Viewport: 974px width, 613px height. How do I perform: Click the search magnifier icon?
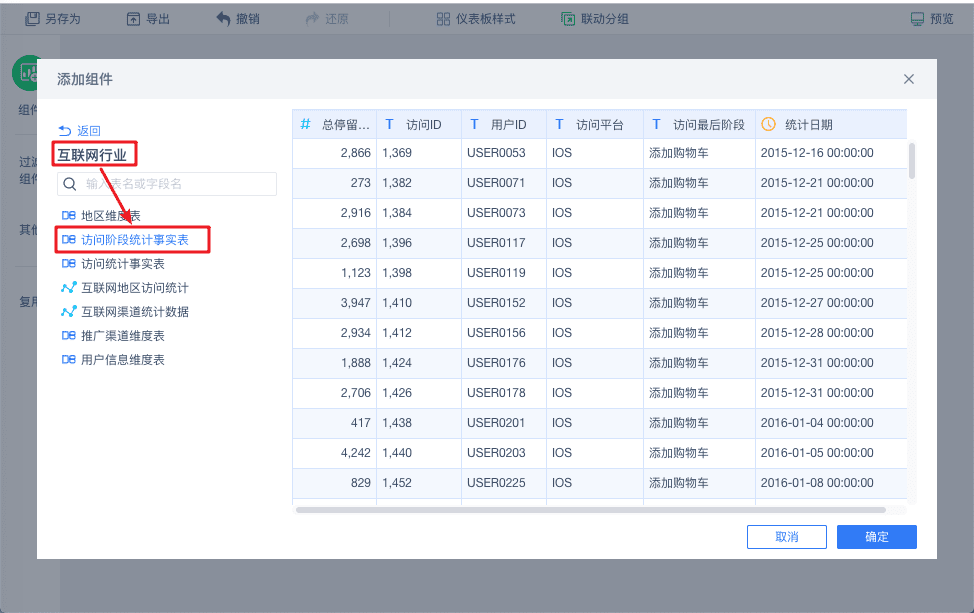pyautogui.click(x=70, y=184)
